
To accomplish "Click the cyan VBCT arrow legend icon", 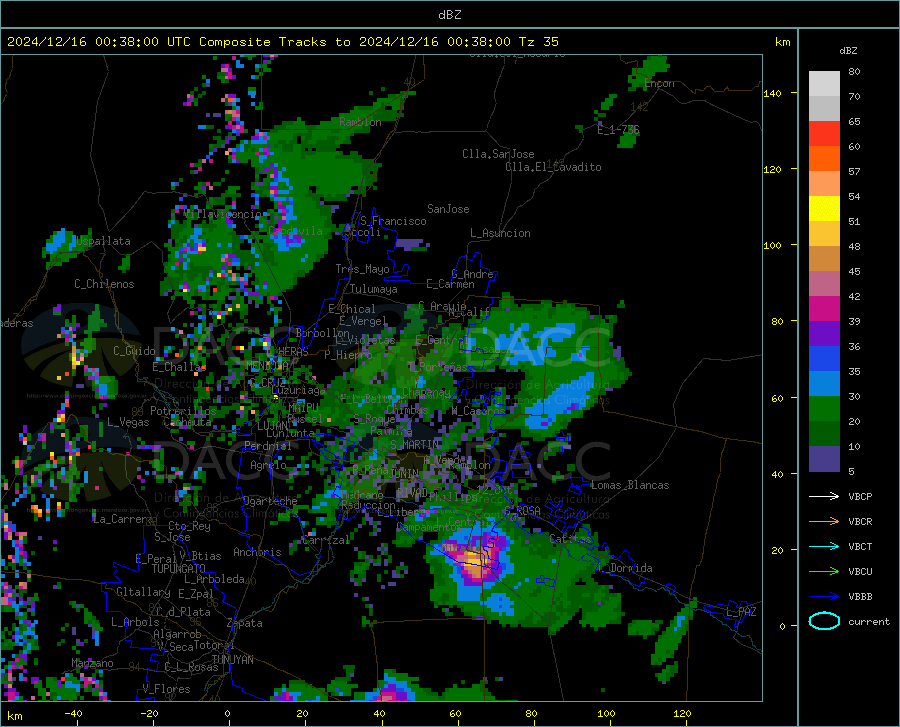I will [824, 546].
